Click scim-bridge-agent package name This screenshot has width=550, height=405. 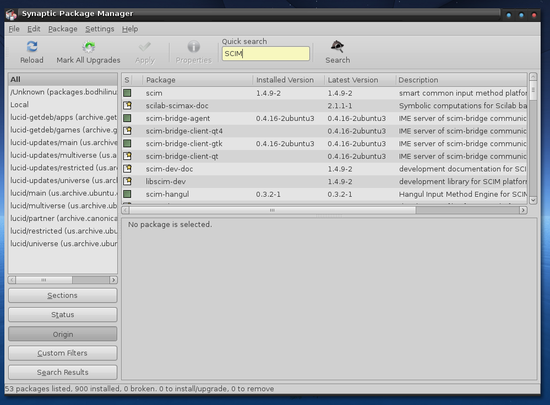tap(178, 118)
